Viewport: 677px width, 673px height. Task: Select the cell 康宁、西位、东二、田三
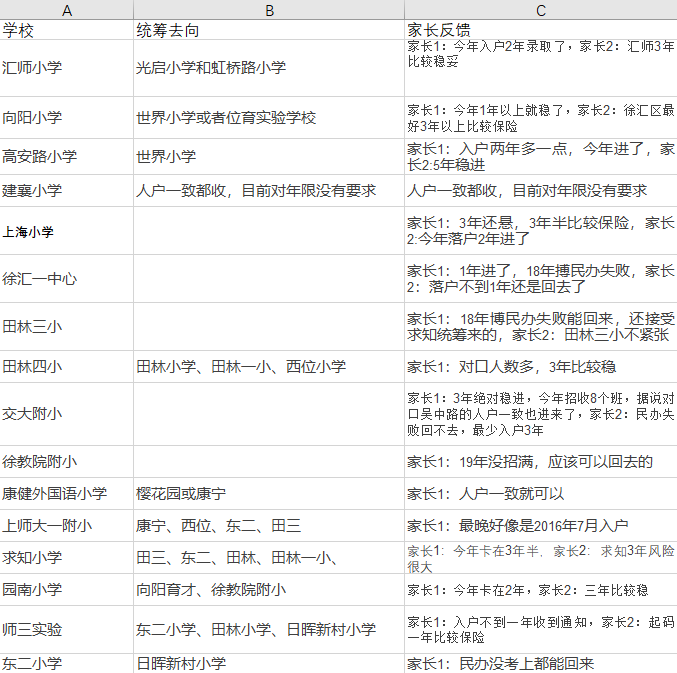(x=269, y=525)
